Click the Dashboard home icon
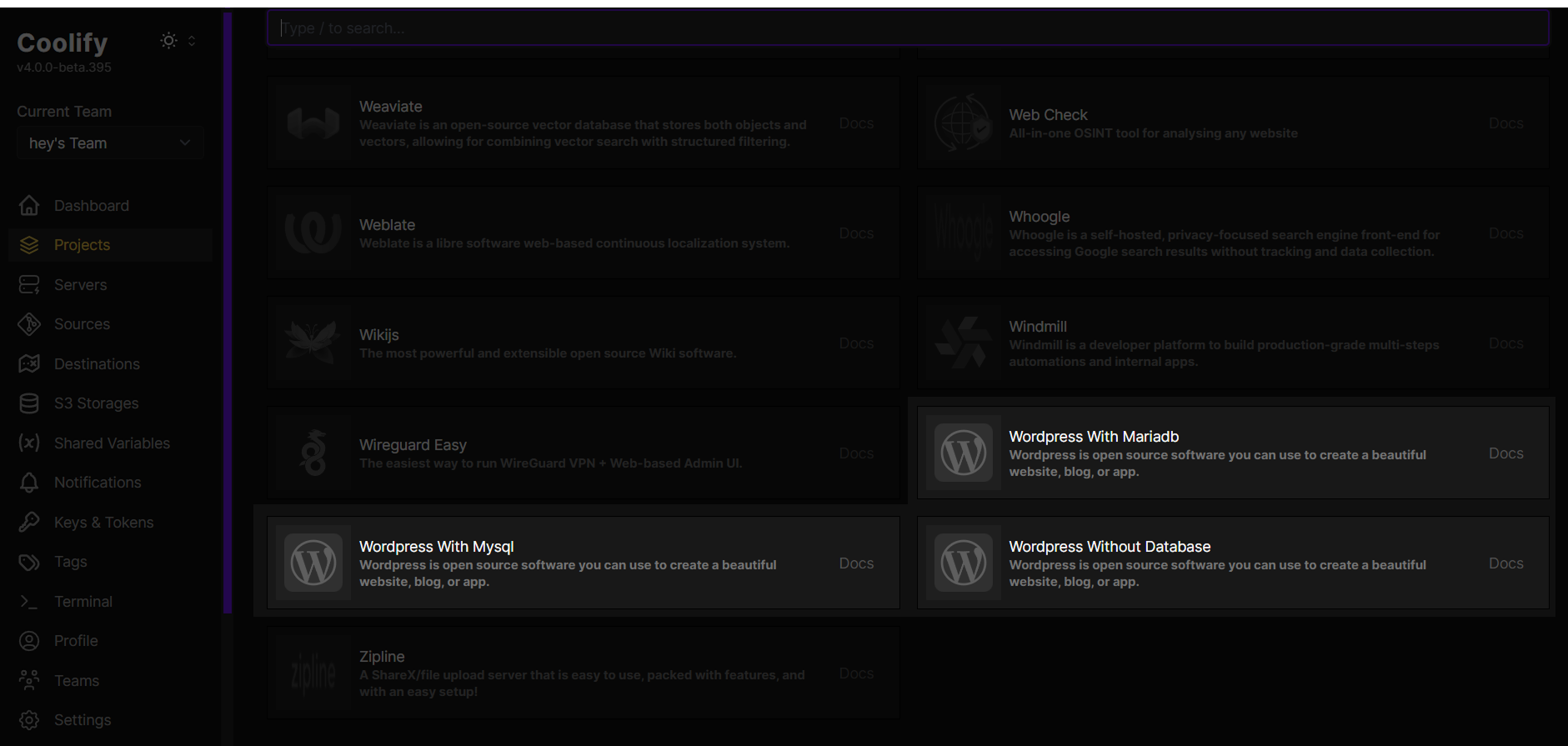 (x=29, y=205)
